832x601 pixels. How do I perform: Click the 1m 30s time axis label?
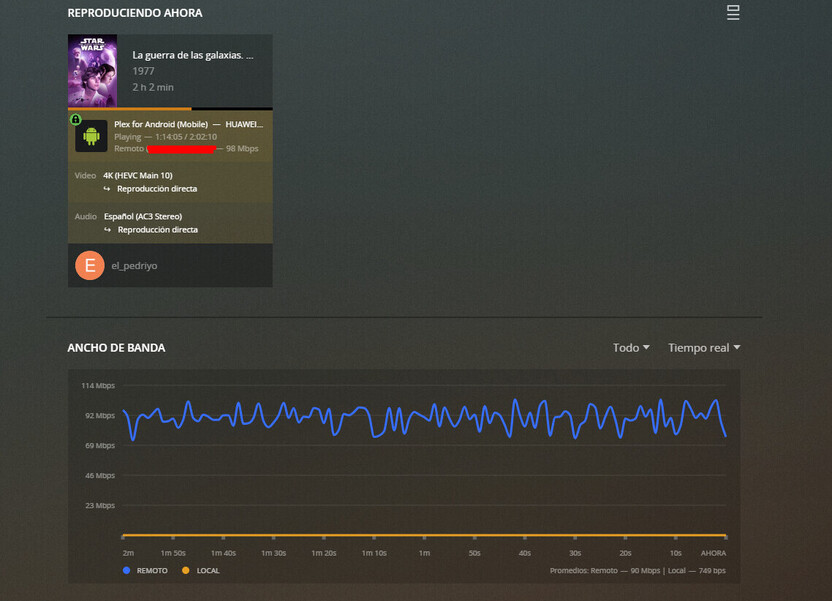click(x=273, y=553)
